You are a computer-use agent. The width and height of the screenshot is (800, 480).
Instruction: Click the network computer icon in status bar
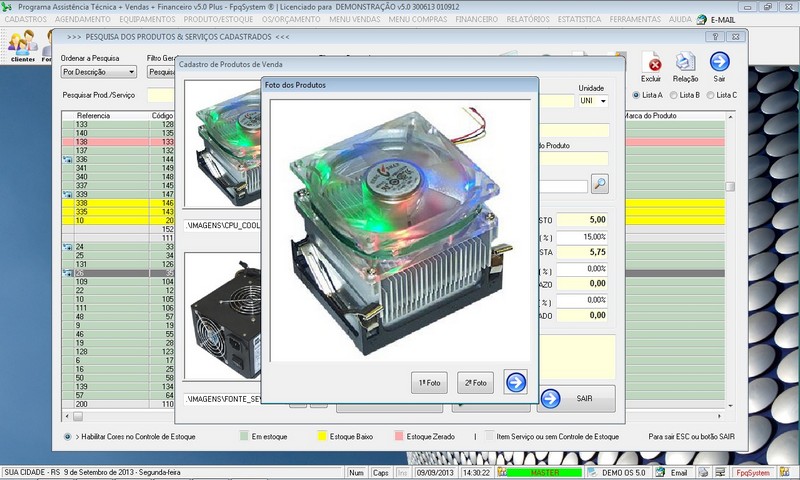720,472
